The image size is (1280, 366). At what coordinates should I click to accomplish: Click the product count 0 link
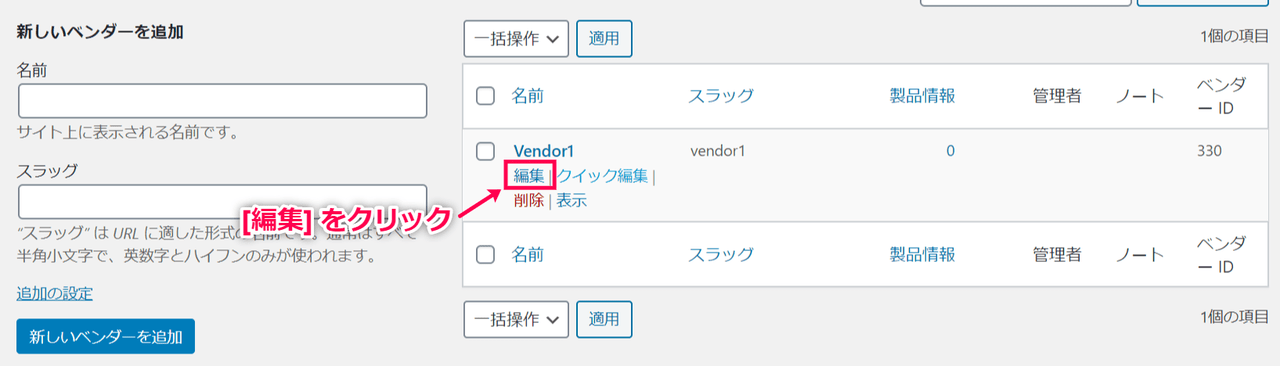click(950, 152)
